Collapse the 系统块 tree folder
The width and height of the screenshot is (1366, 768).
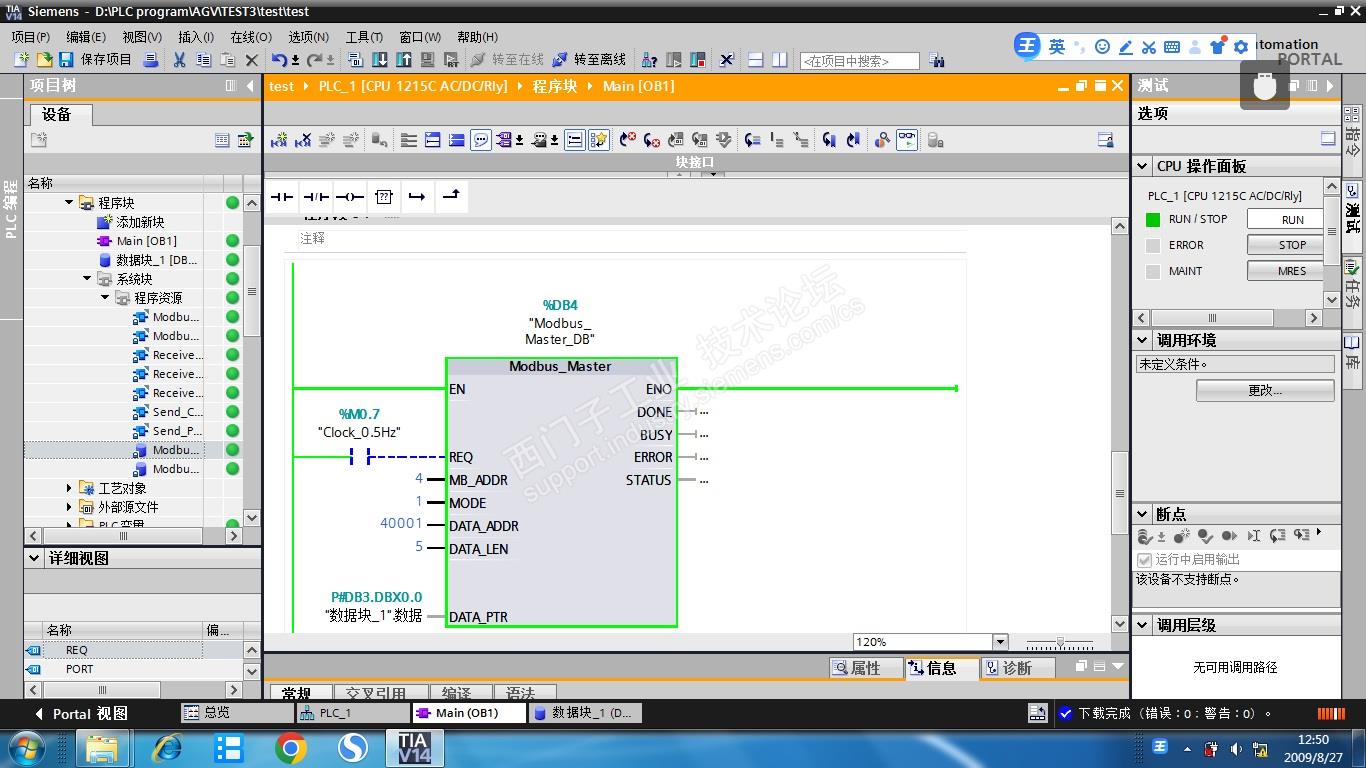[87, 278]
